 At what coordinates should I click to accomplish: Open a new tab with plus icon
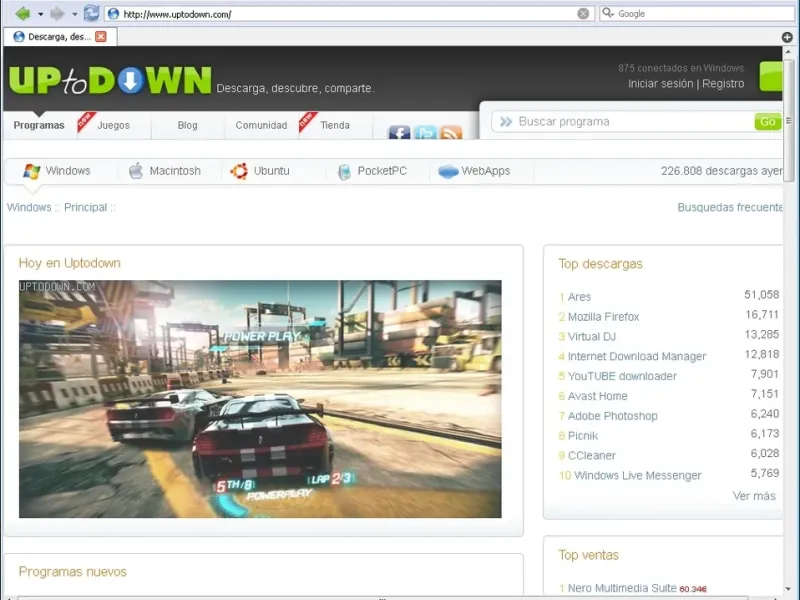click(787, 37)
